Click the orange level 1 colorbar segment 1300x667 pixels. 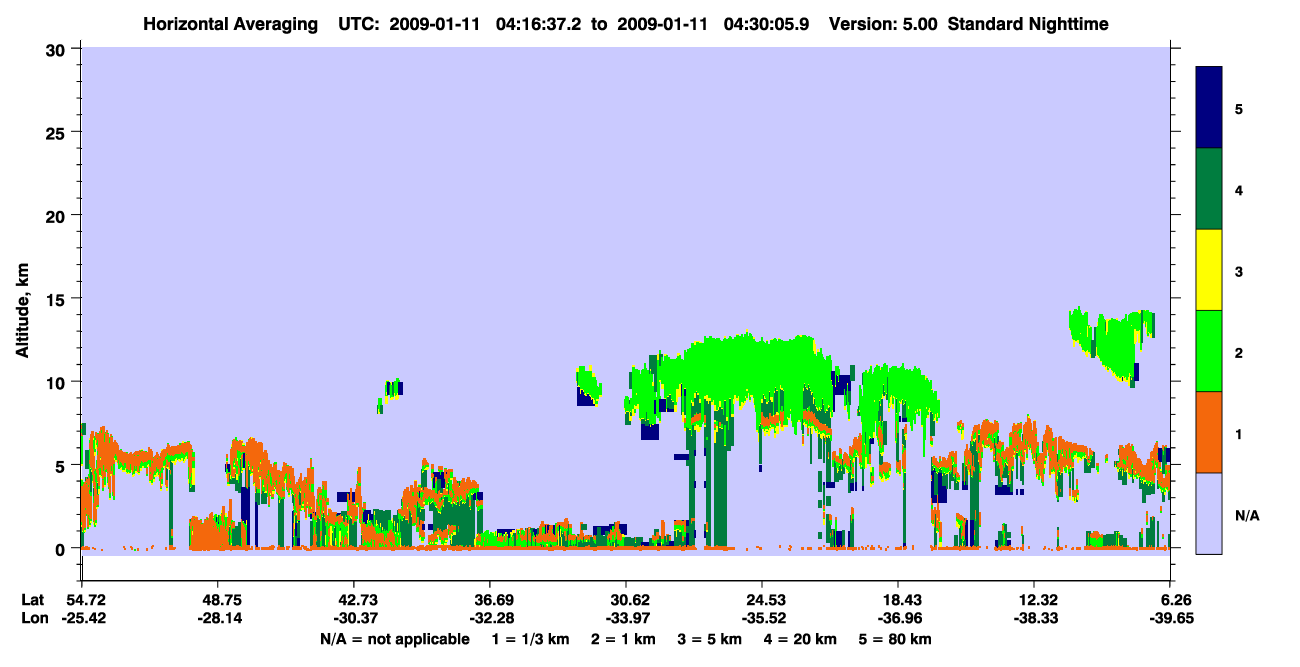tap(1209, 432)
